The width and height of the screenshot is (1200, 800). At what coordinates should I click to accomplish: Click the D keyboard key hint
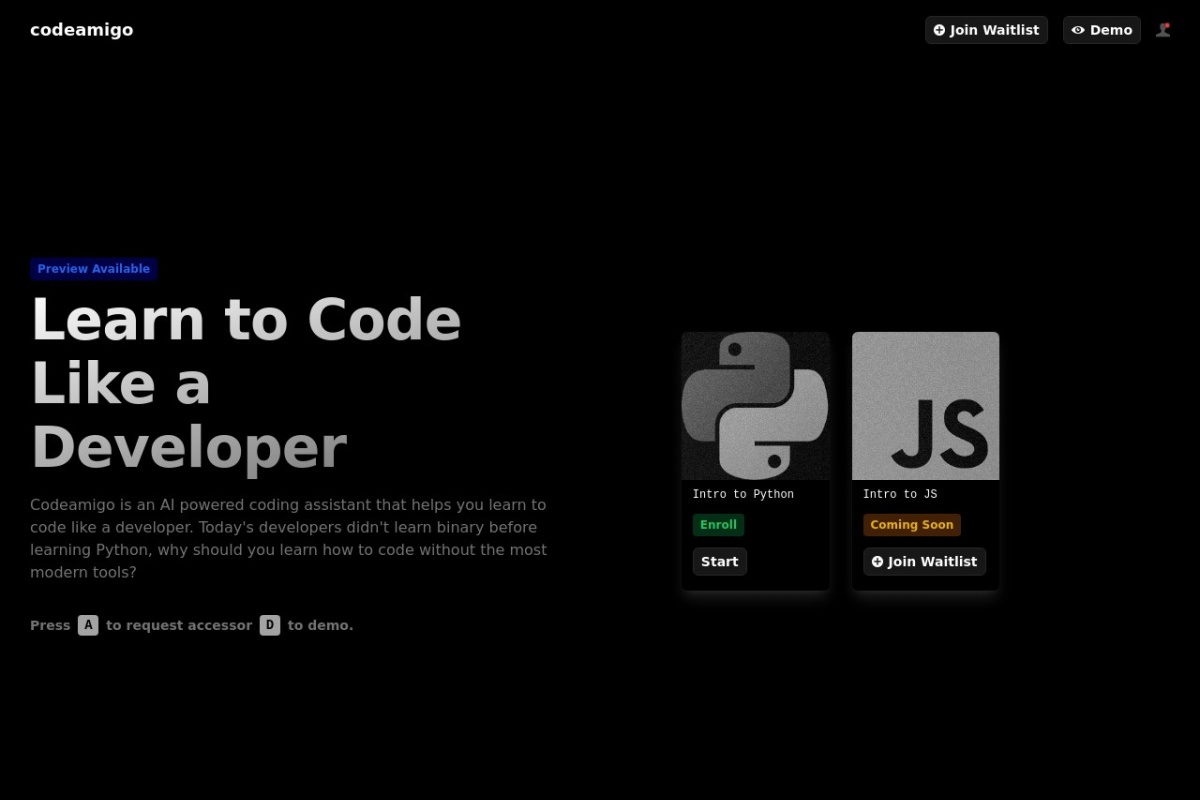point(270,625)
